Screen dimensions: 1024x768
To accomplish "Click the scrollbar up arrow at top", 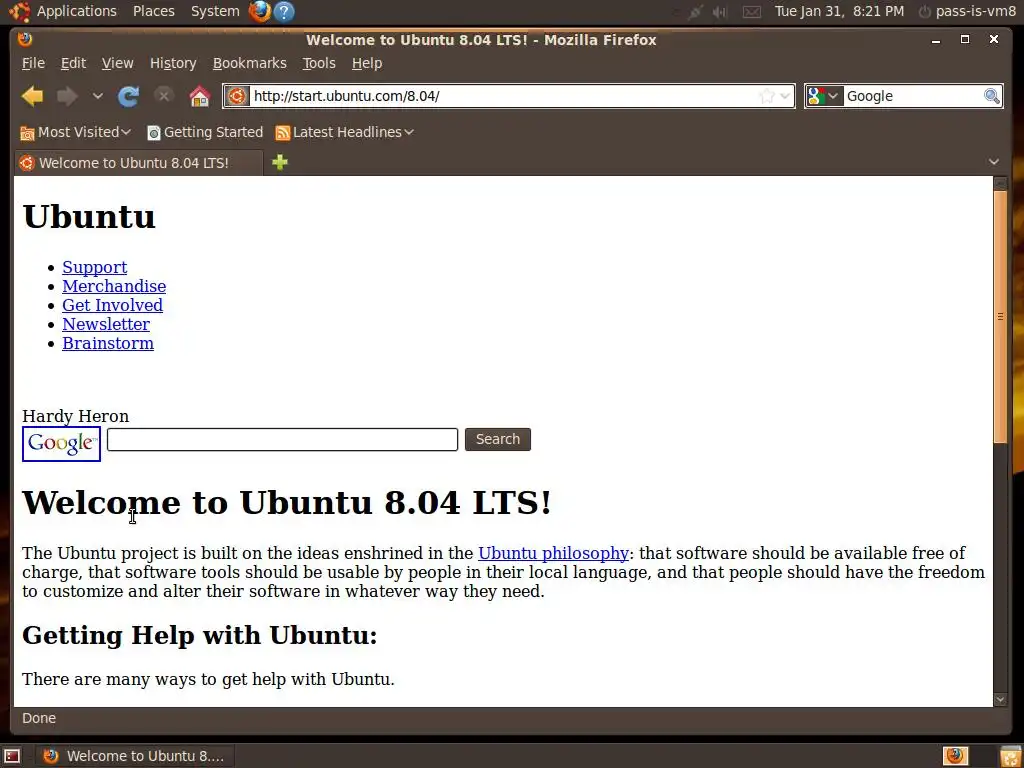I will click(1000, 183).
